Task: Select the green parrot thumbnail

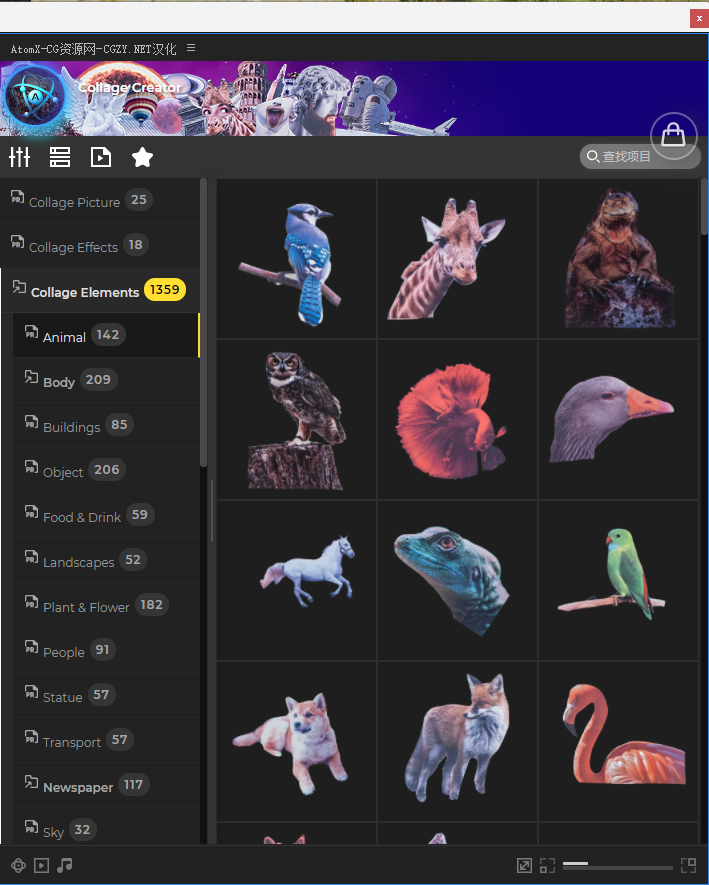Action: click(x=619, y=581)
